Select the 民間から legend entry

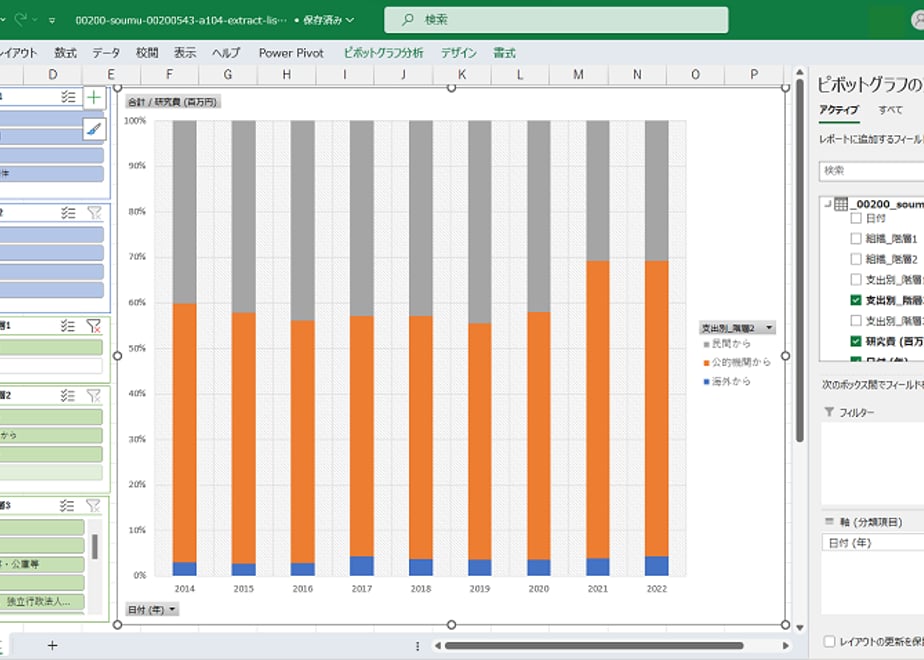pos(731,344)
